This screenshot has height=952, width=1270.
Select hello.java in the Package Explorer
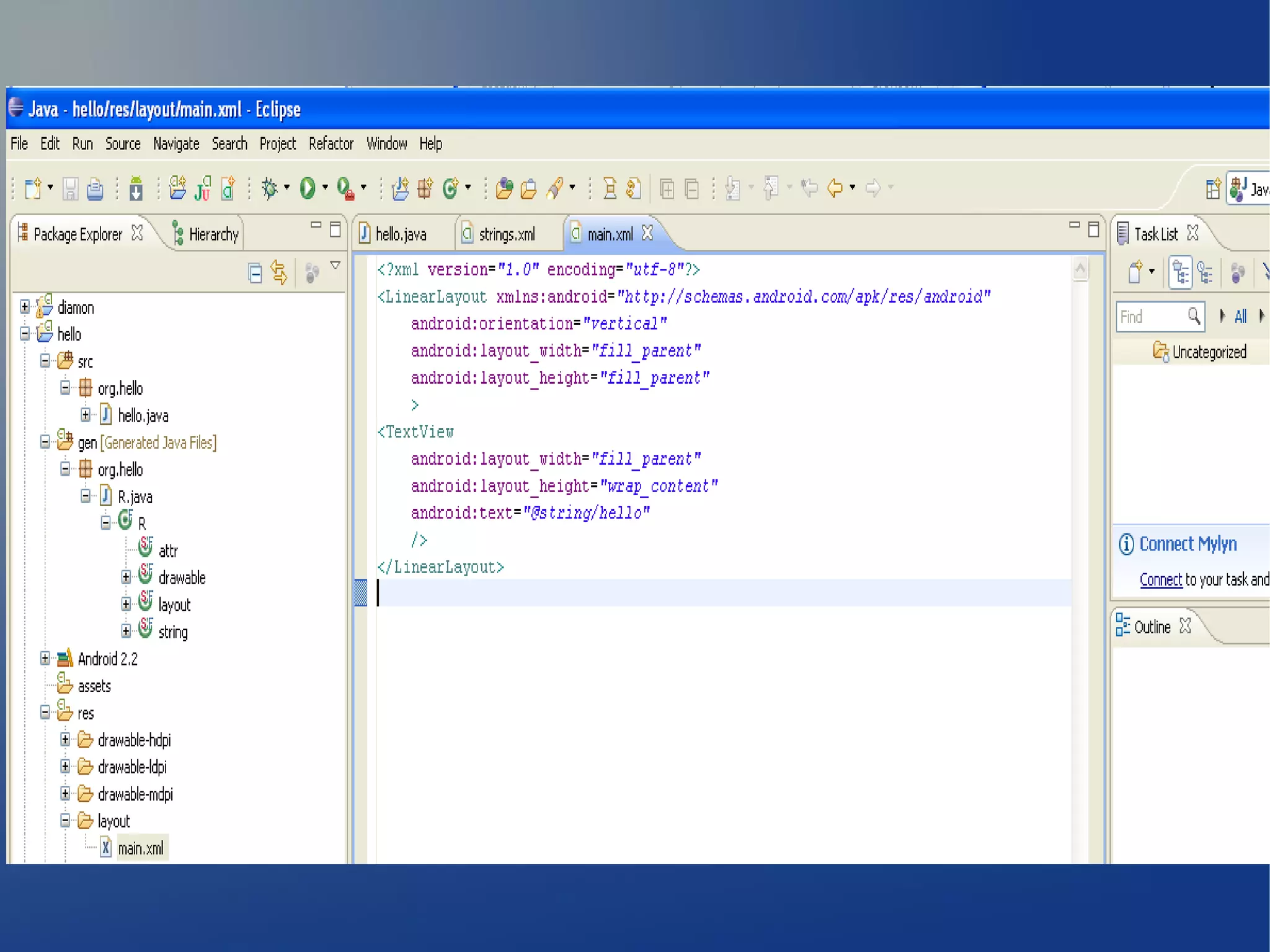[143, 416]
